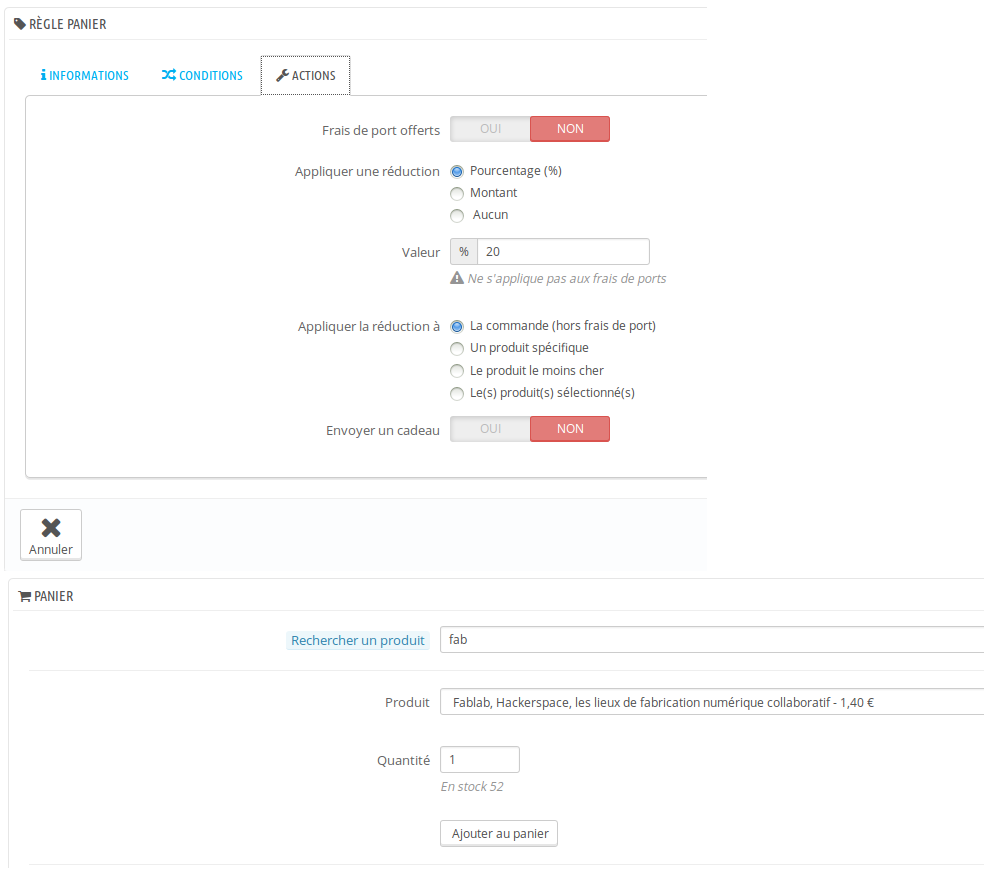Set Envoyer un cadeau to NON
988x869 pixels.
[570, 429]
